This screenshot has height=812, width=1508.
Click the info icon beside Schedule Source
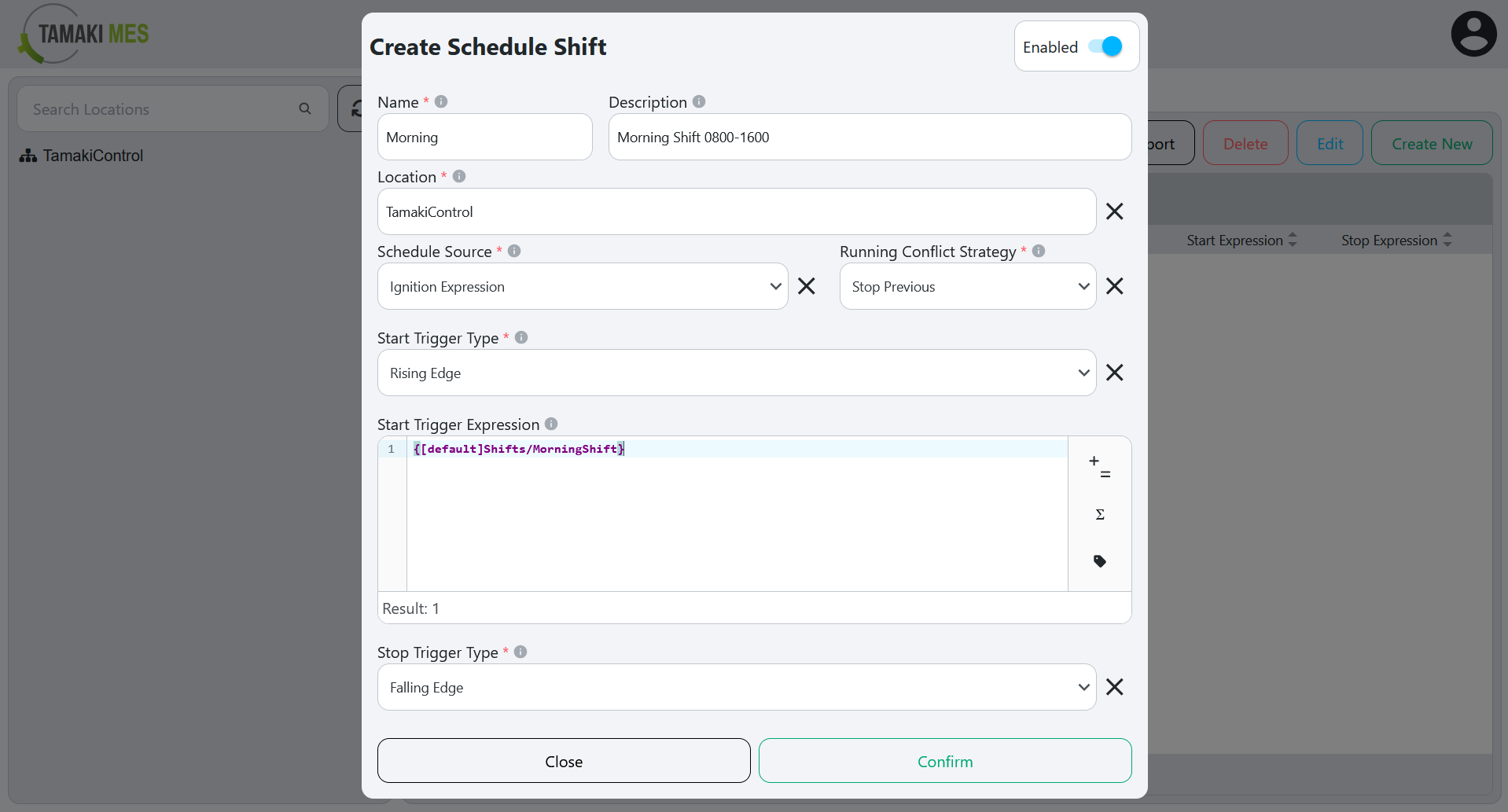pos(514,251)
